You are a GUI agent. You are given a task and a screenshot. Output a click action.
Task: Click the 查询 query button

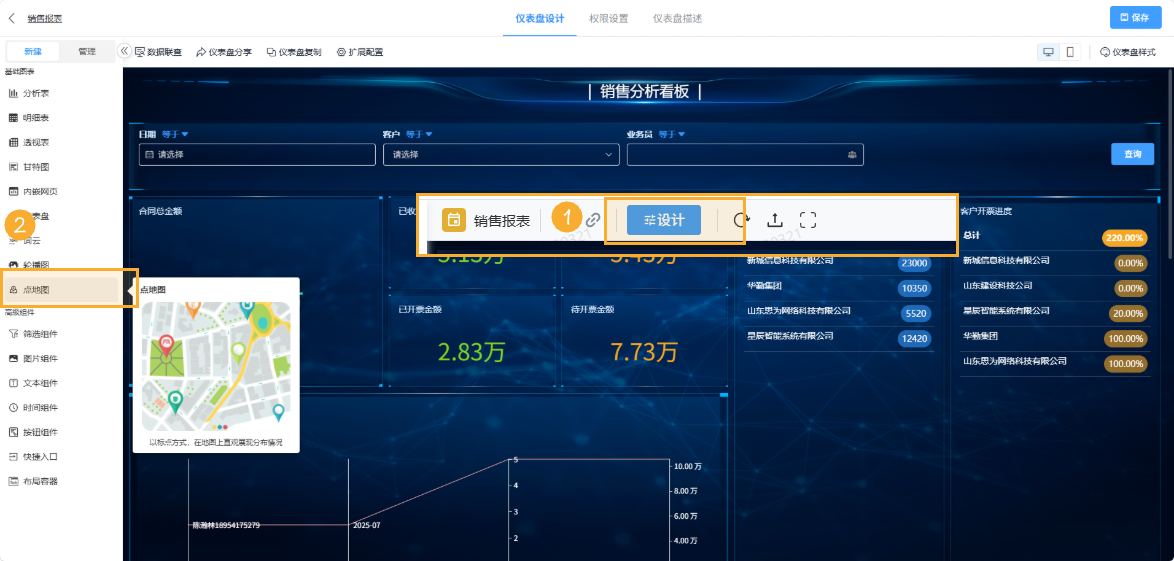point(1132,154)
